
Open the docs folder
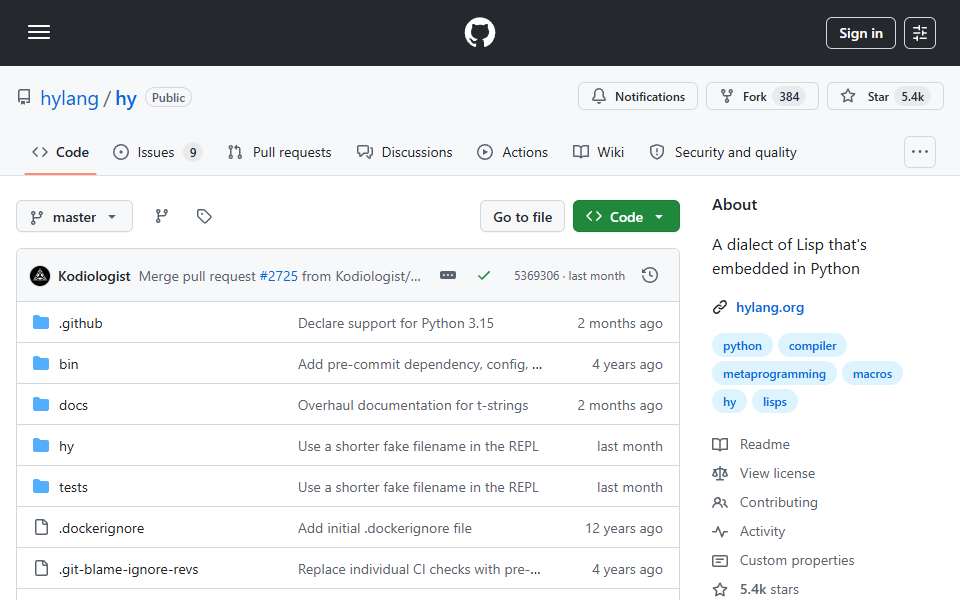[73, 405]
